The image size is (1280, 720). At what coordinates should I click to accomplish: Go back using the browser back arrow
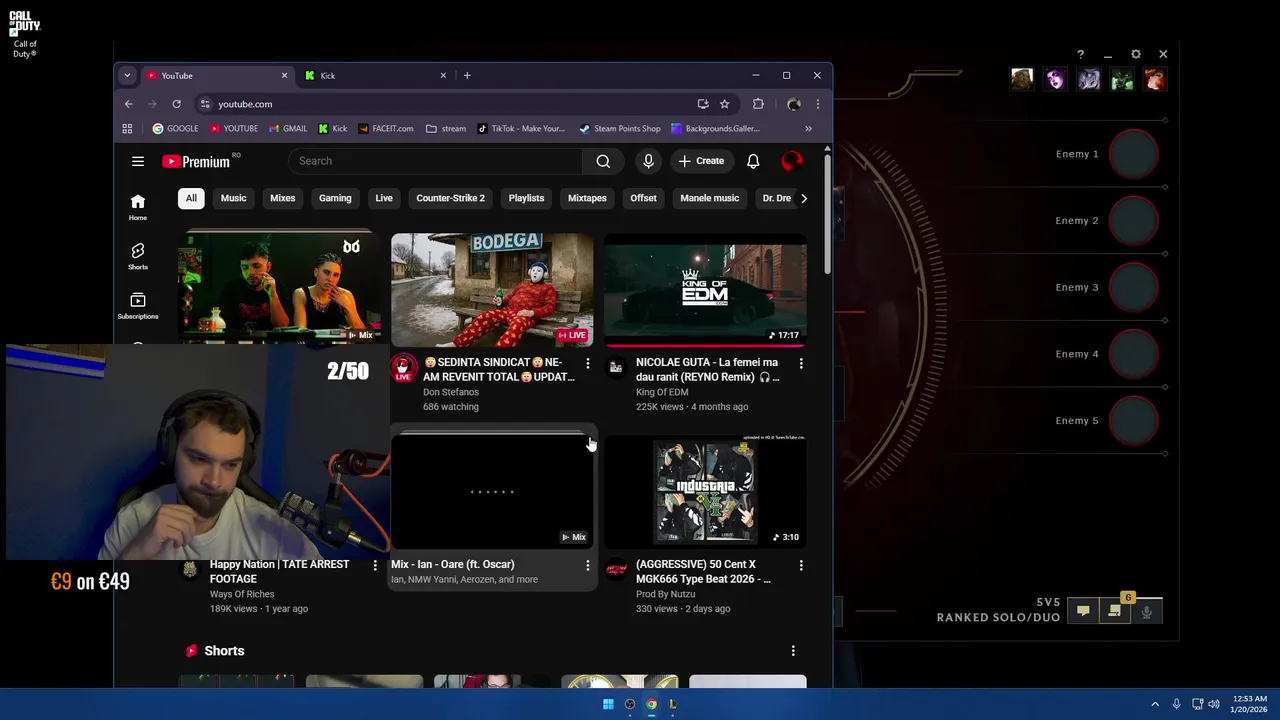(x=128, y=104)
